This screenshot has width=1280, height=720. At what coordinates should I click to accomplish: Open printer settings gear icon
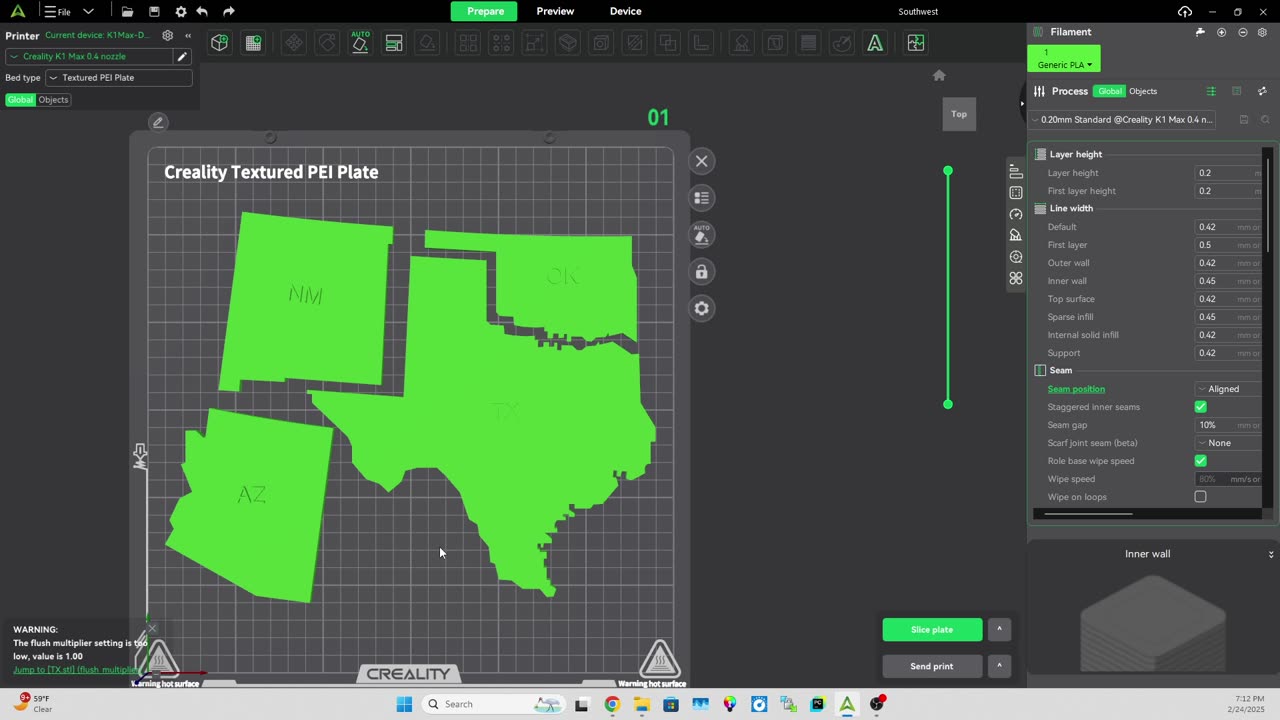[168, 35]
